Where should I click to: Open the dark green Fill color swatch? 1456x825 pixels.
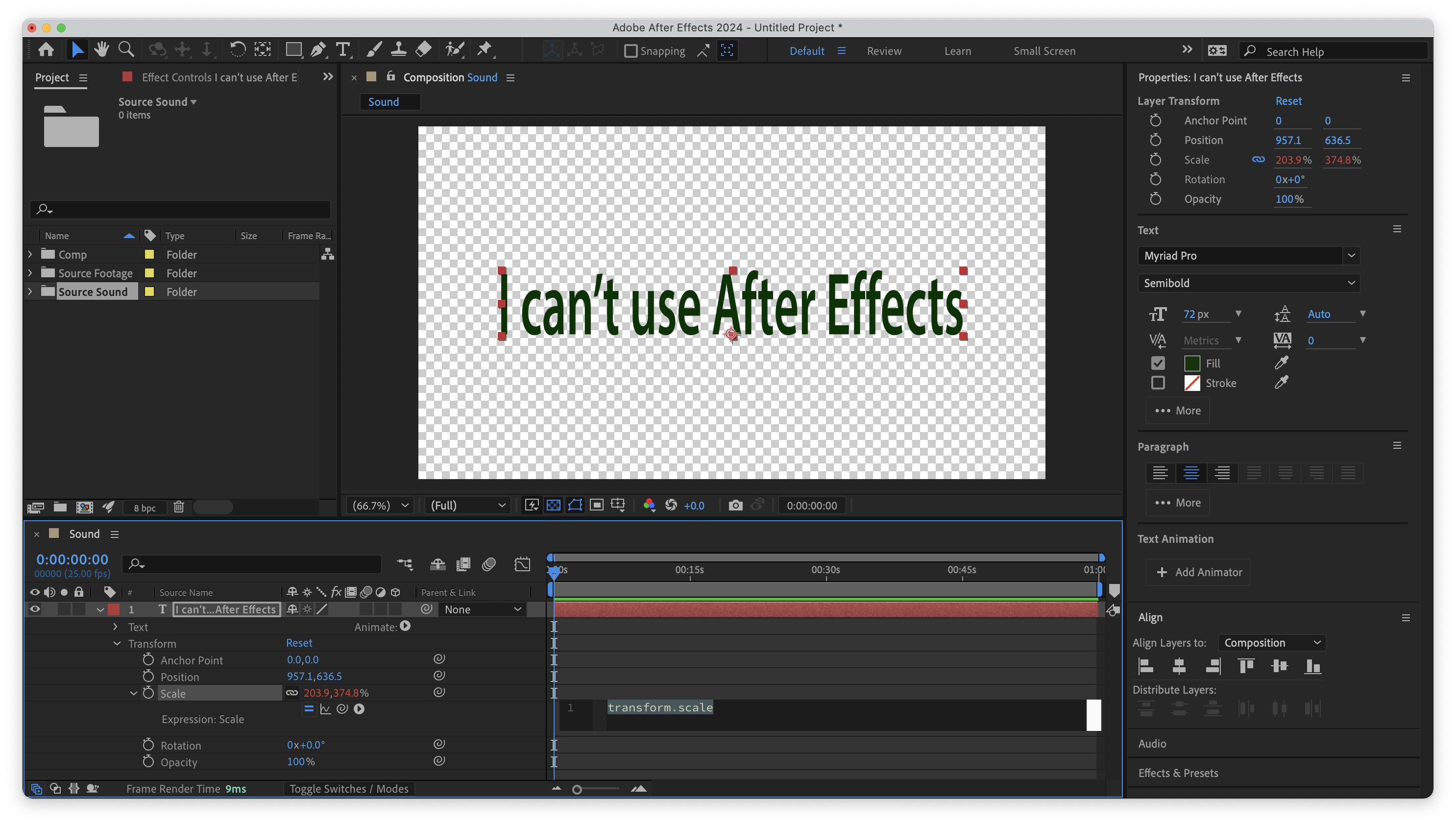[x=1192, y=363]
